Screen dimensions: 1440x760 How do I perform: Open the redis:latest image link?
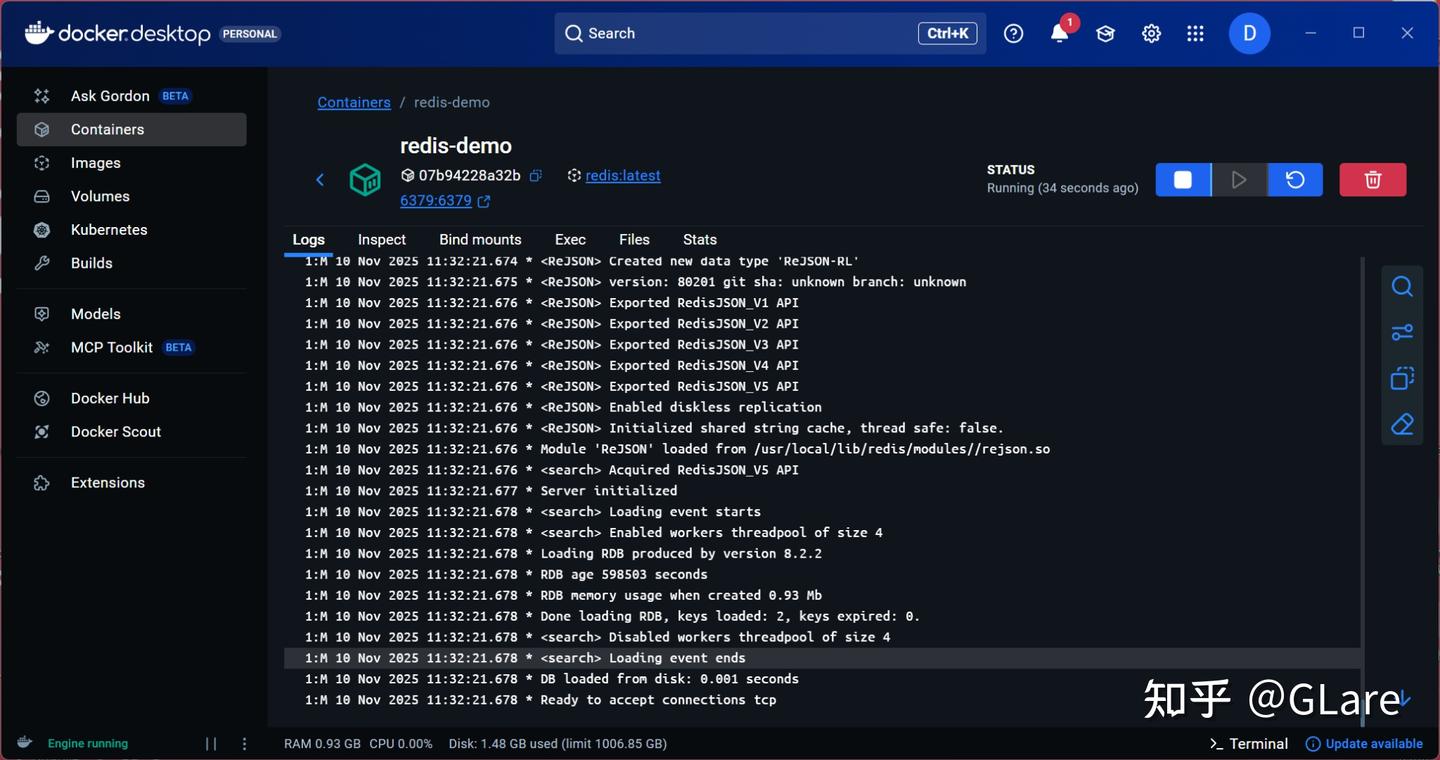coord(623,176)
